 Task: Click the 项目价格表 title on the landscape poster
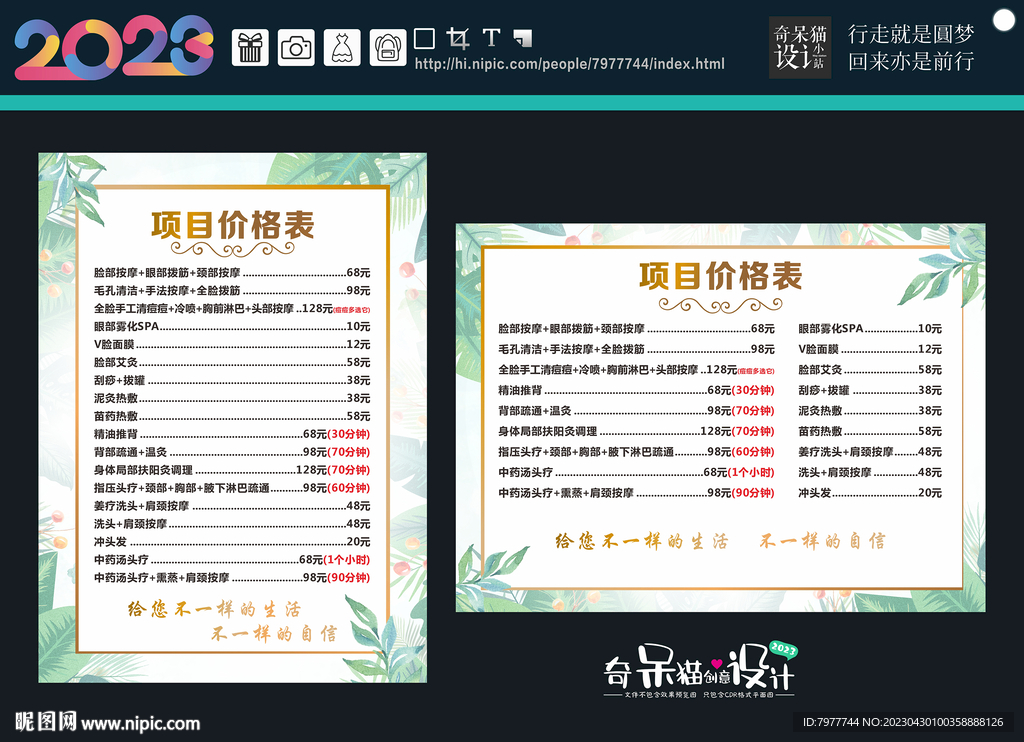click(x=720, y=276)
